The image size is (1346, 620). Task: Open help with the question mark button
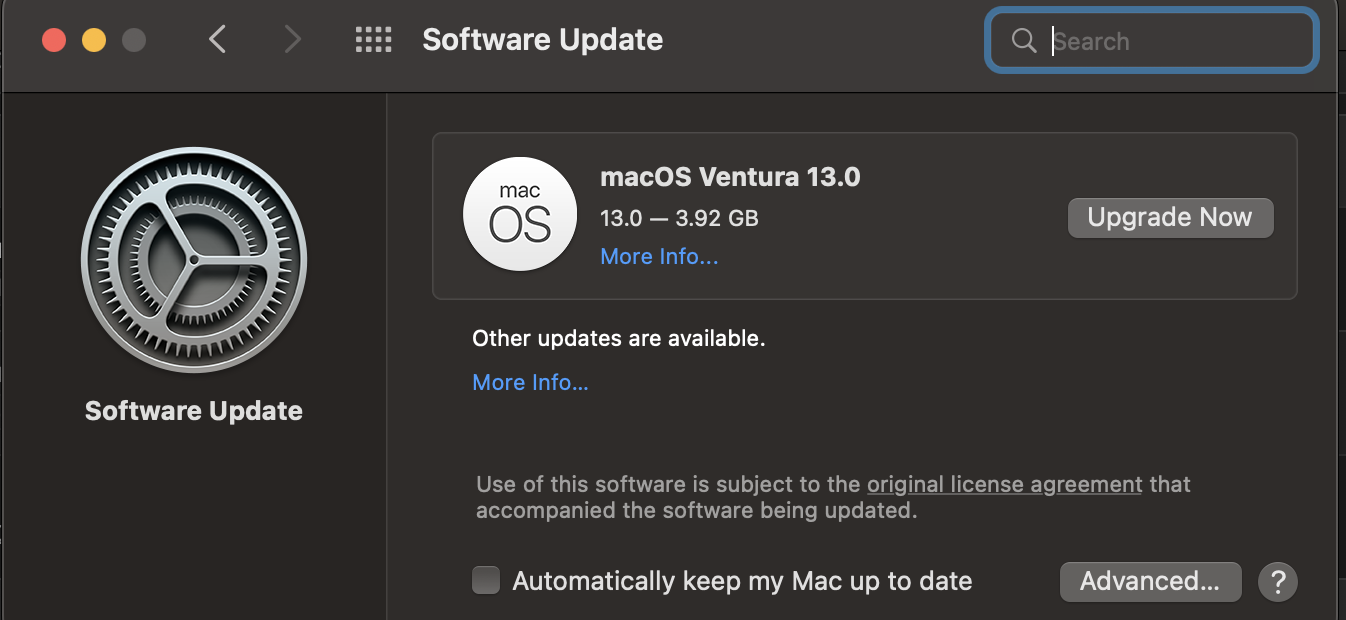tap(1277, 581)
